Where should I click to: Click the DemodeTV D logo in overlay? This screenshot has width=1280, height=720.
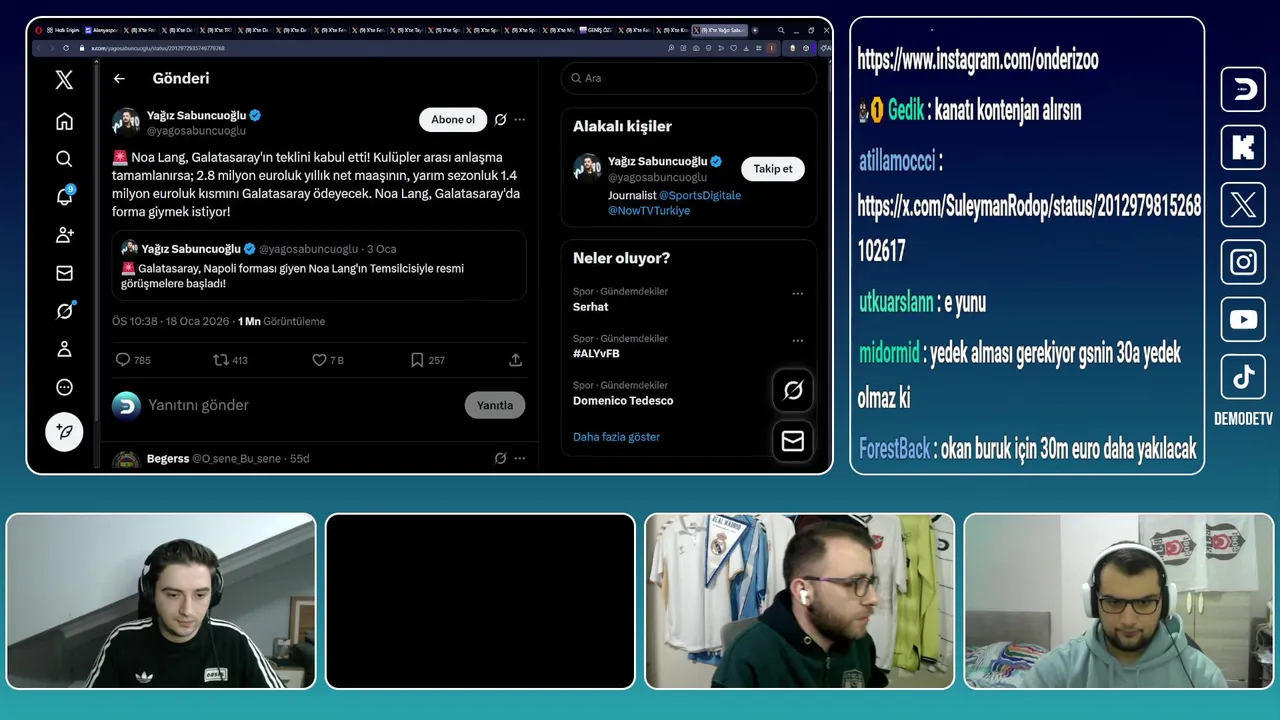(1243, 89)
